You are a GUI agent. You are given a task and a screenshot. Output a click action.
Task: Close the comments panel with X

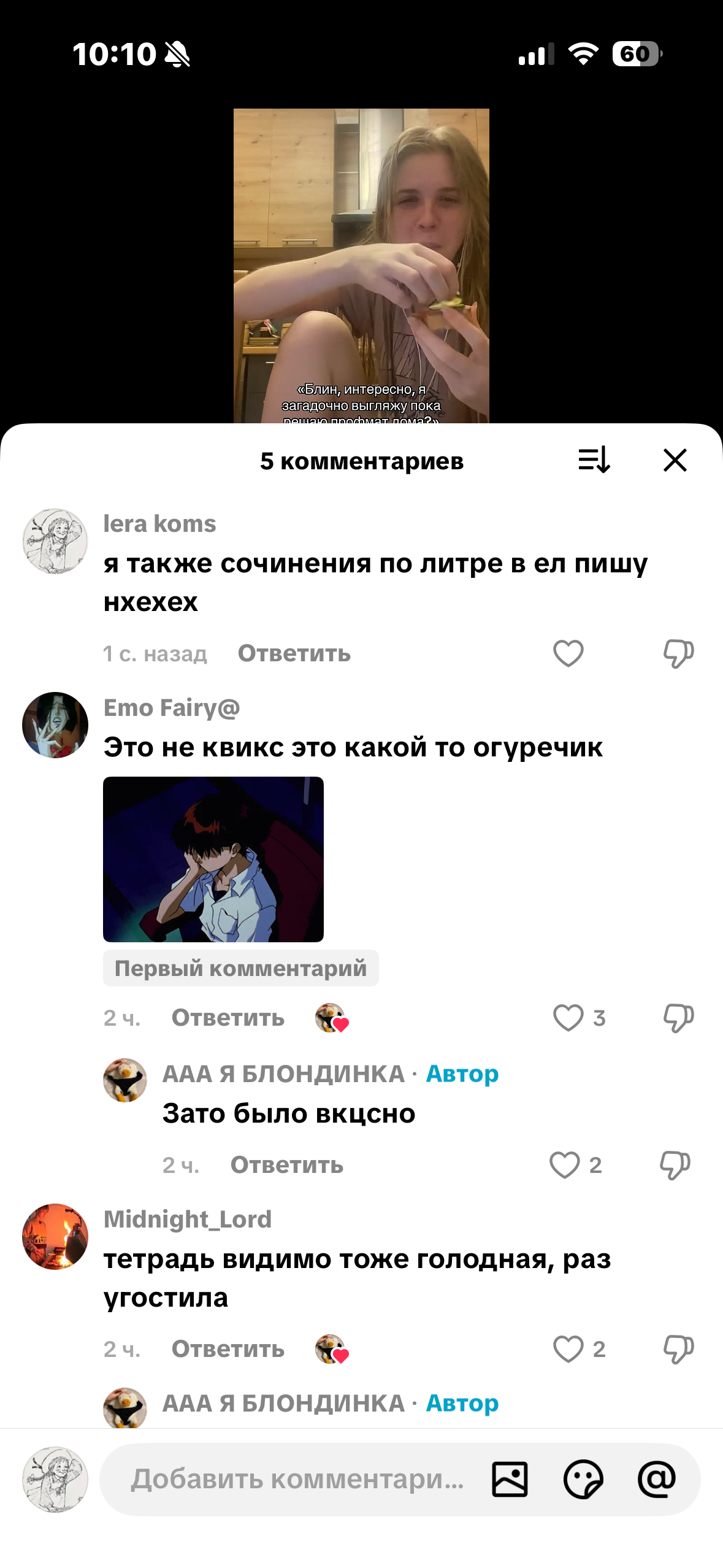click(675, 460)
